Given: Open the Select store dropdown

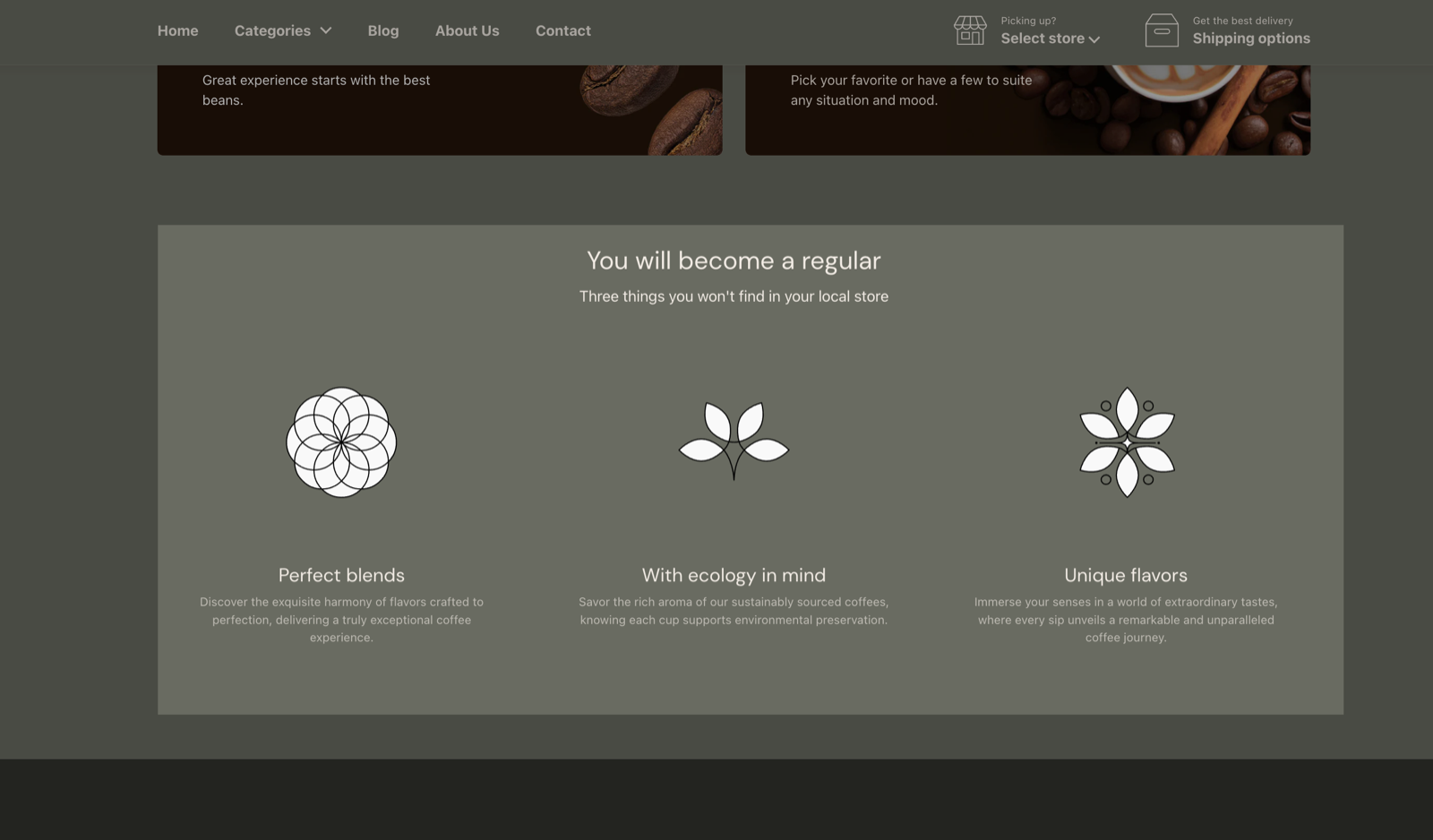Looking at the screenshot, I should click(x=1051, y=39).
